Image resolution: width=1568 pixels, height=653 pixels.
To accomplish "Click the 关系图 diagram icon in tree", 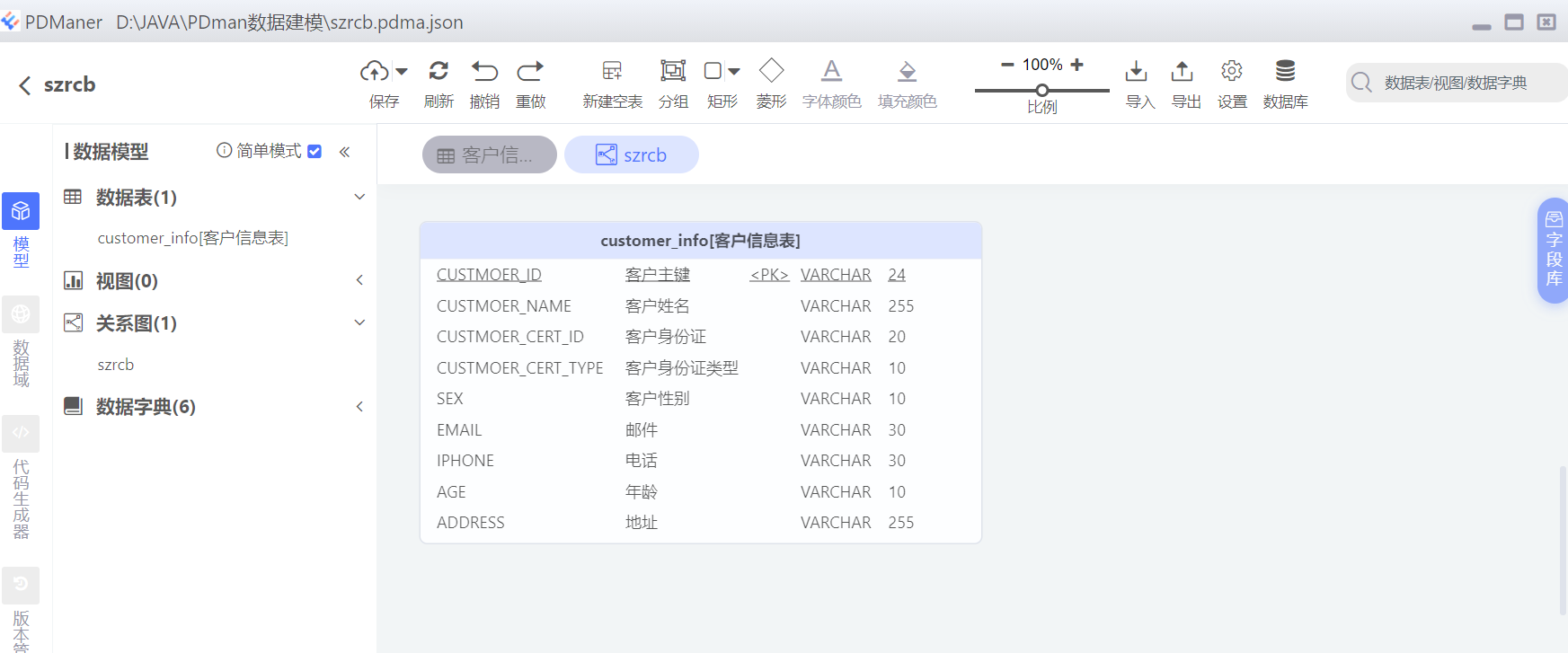I will click(73, 322).
